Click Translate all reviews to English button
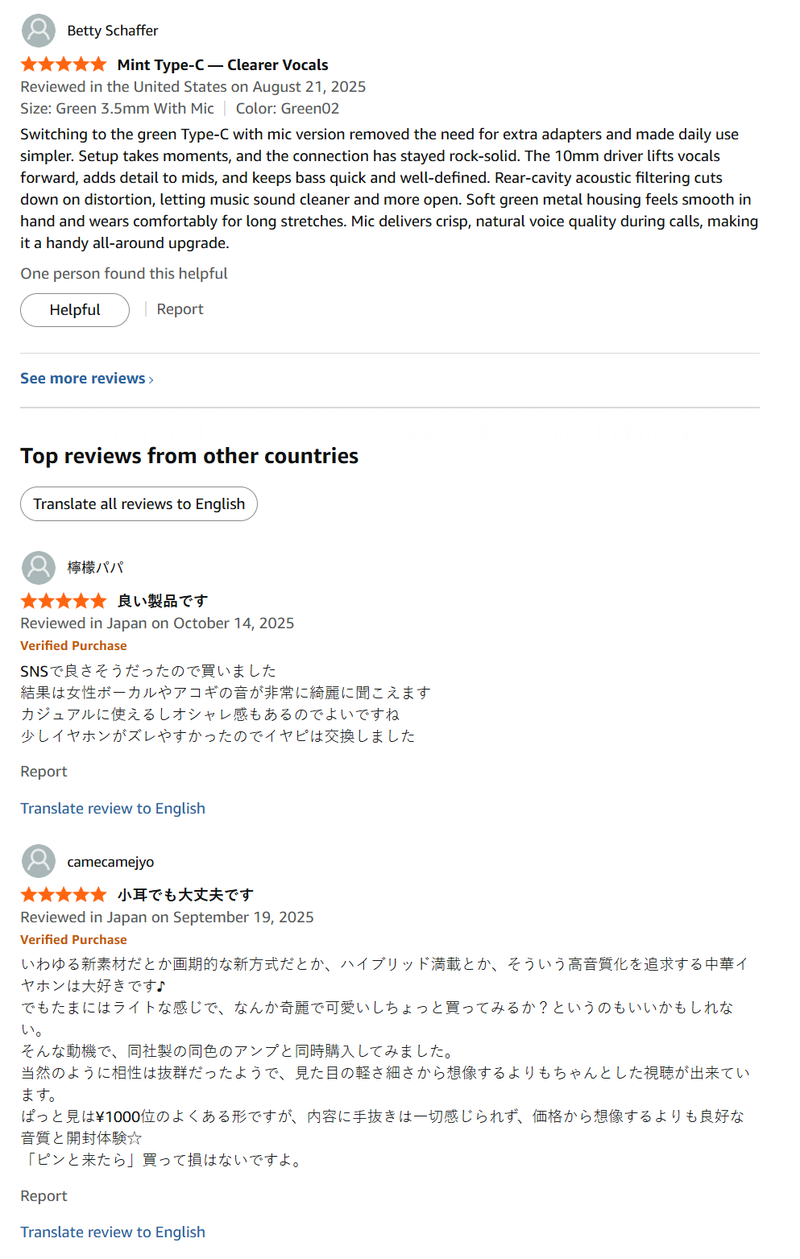Image resolution: width=800 pixels, height=1259 pixels. (139, 504)
